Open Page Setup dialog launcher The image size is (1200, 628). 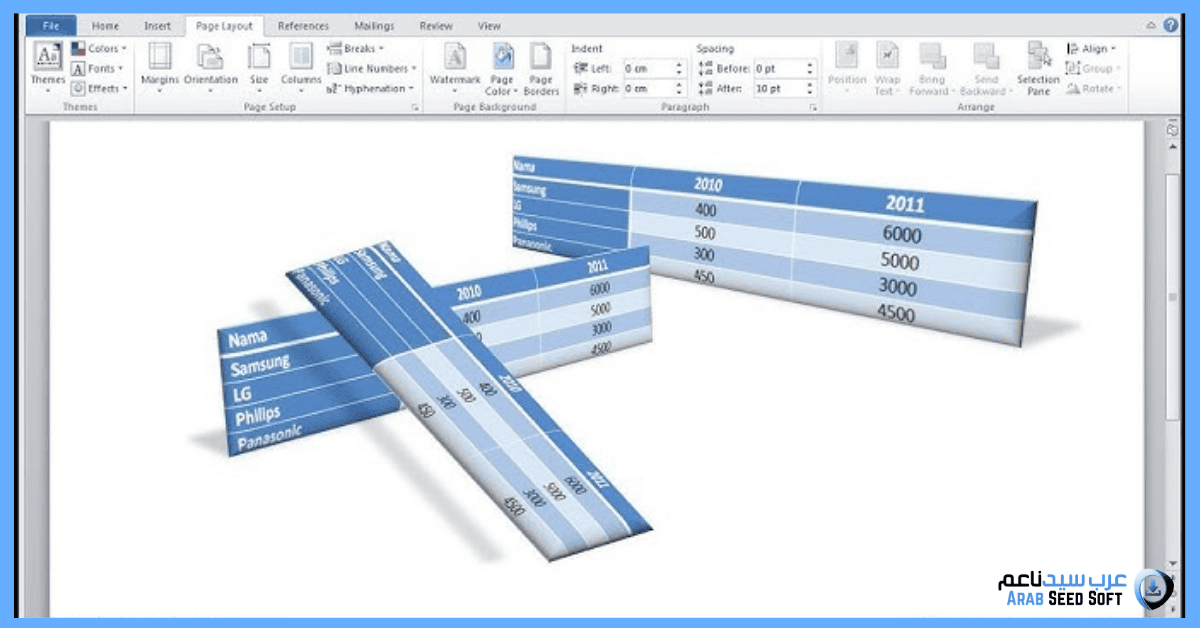(x=415, y=106)
